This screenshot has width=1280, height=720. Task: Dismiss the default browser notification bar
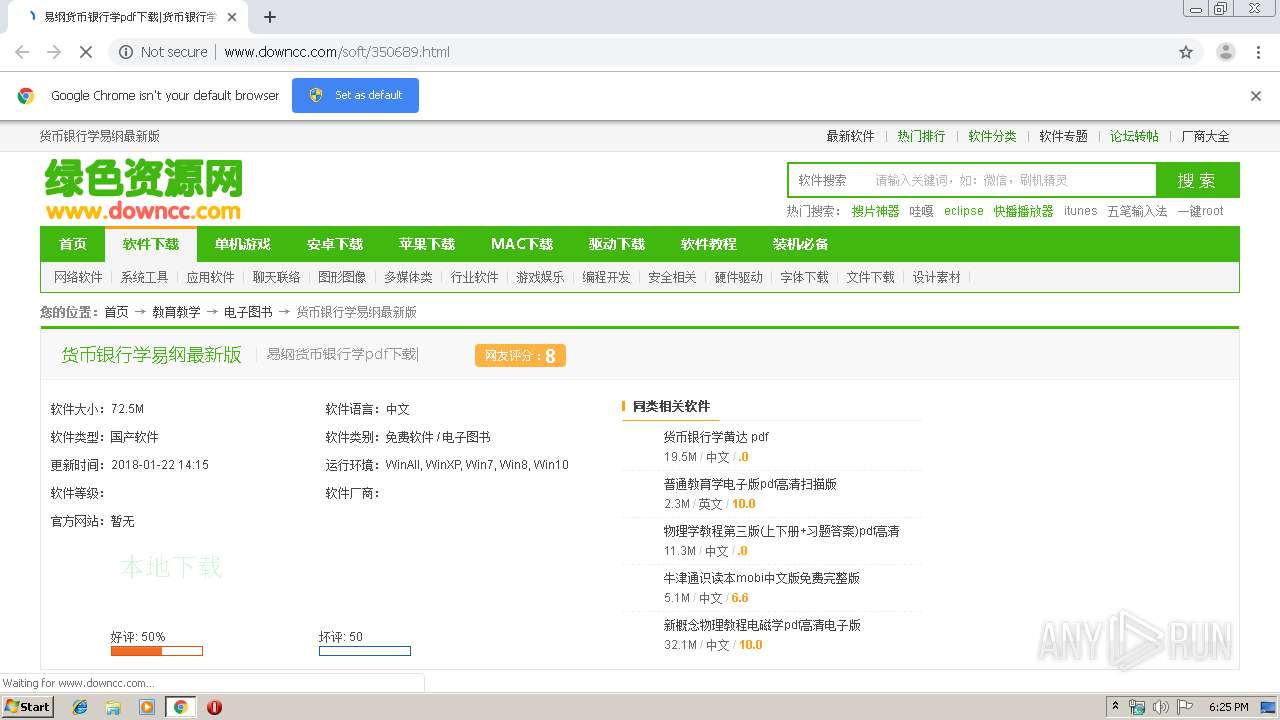(1256, 96)
